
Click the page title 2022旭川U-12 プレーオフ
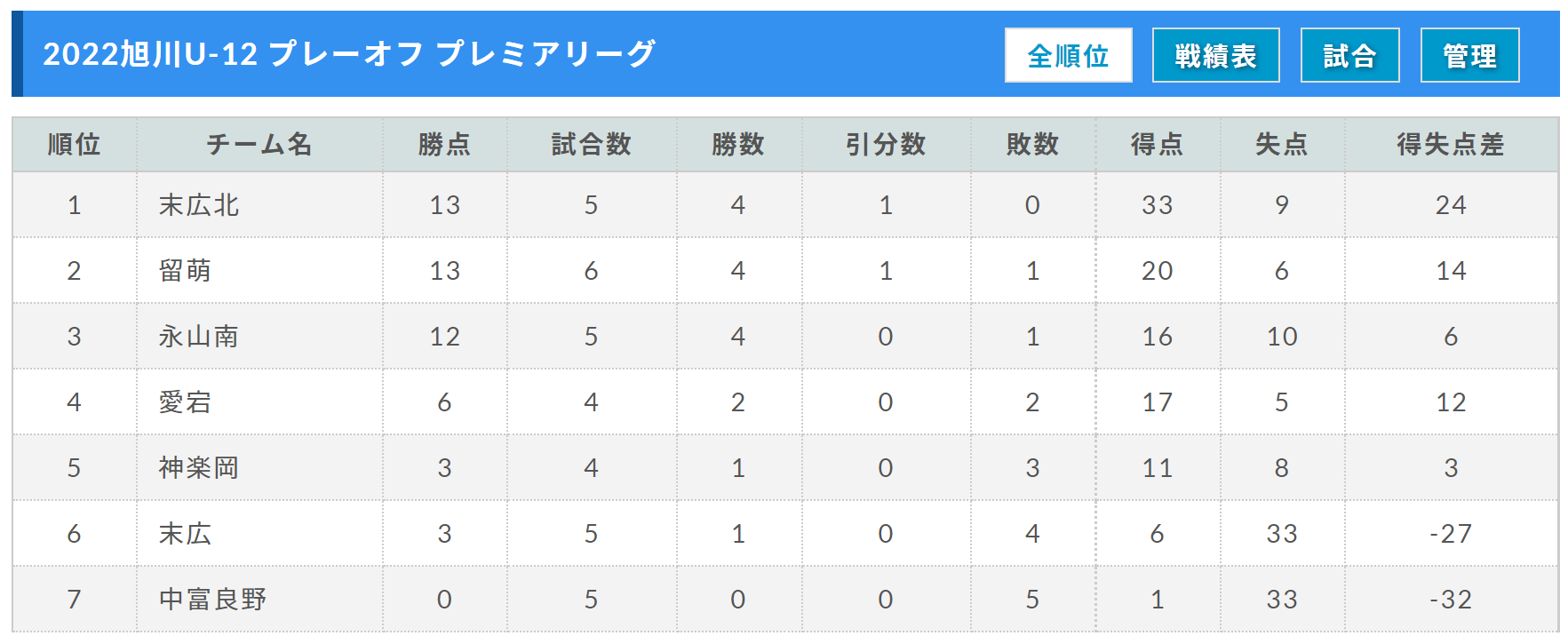(x=234, y=54)
